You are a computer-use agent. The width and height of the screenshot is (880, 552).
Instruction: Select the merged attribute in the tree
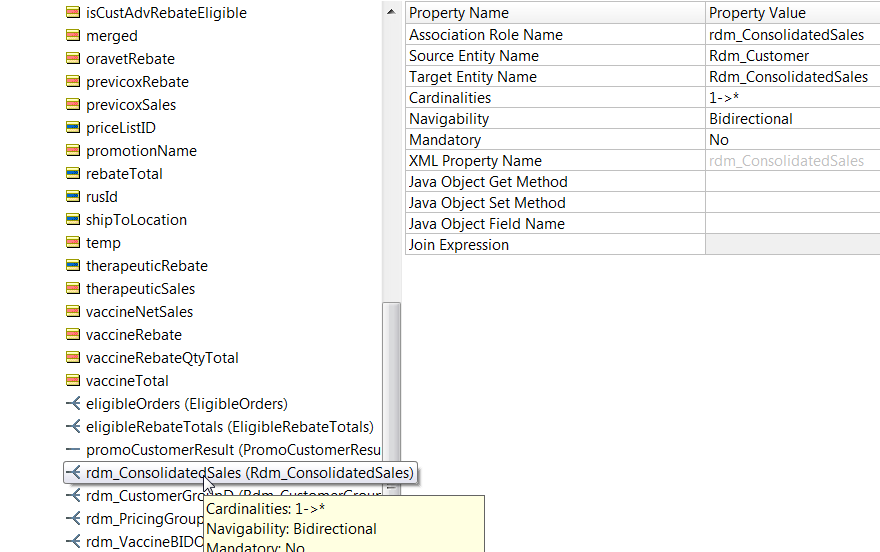click(x=112, y=36)
